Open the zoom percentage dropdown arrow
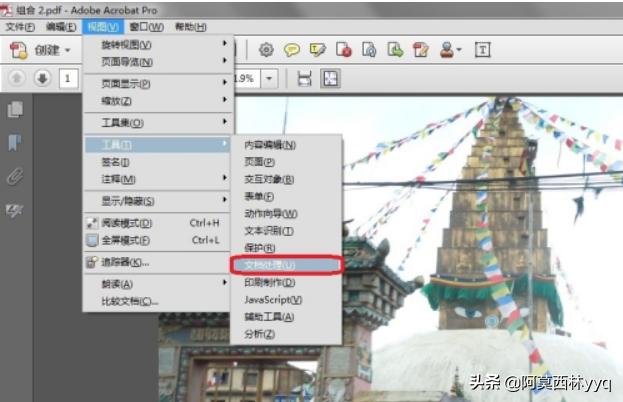623x402 pixels. (x=269, y=79)
